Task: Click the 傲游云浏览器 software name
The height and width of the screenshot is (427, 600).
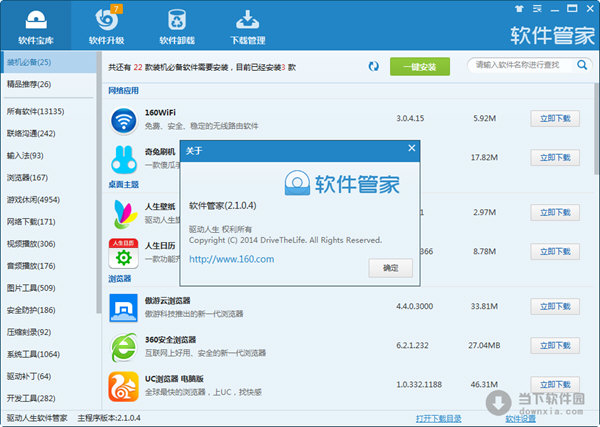Action: [167, 301]
